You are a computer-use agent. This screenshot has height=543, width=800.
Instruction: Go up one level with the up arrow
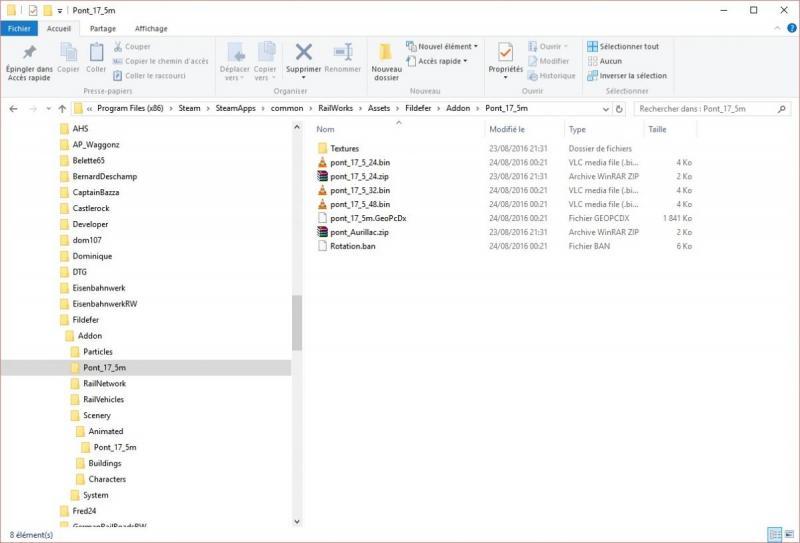pyautogui.click(x=62, y=109)
